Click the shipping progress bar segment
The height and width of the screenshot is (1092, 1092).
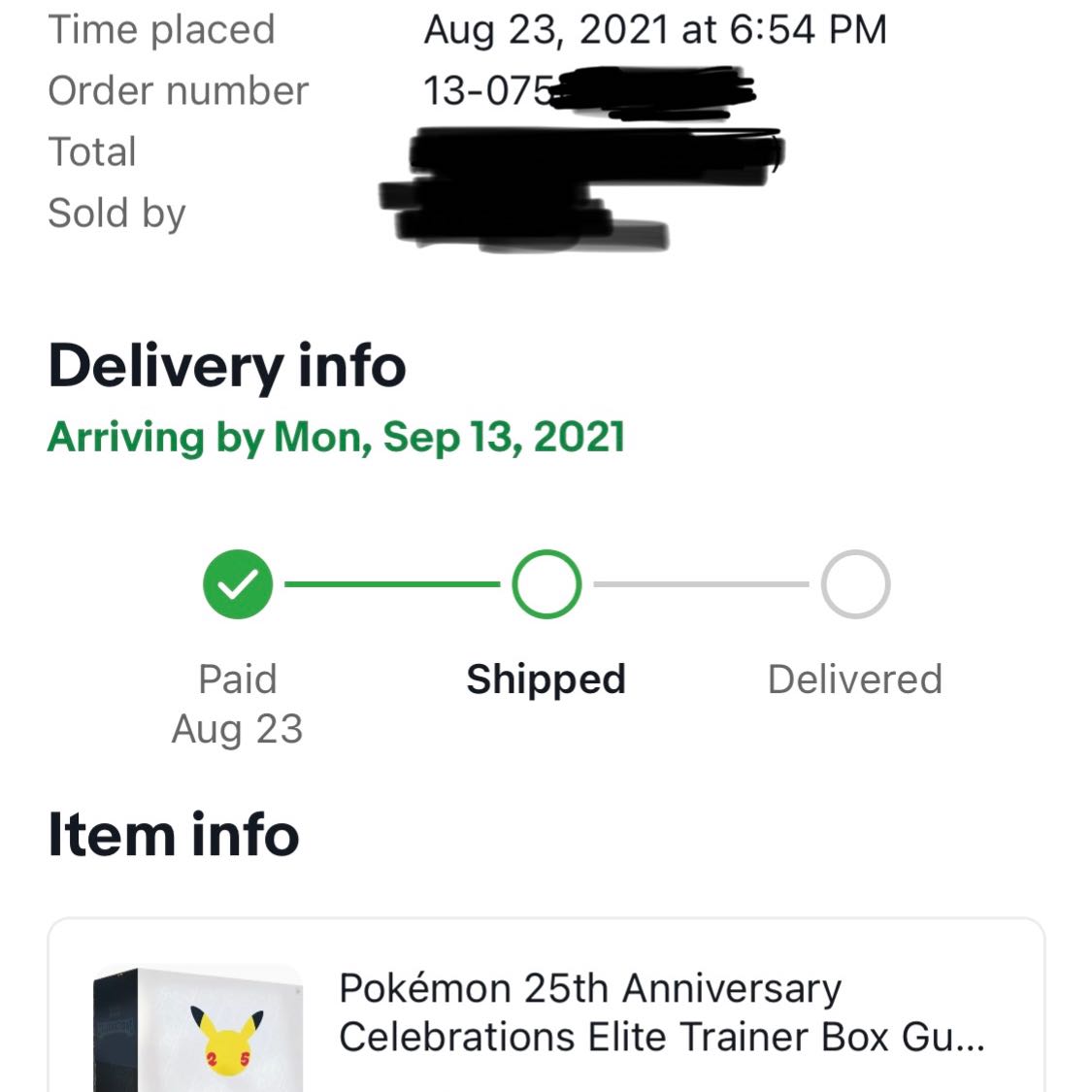point(391,583)
